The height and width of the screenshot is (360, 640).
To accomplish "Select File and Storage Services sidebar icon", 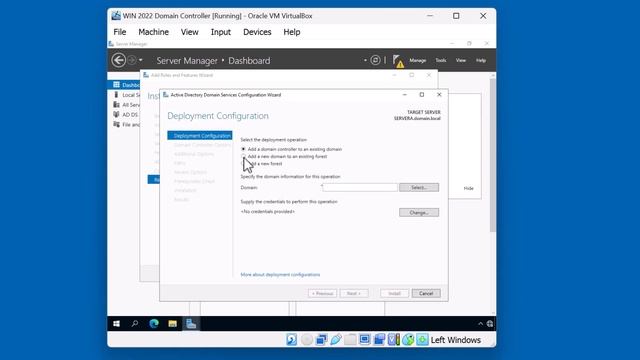I will (x=116, y=124).
